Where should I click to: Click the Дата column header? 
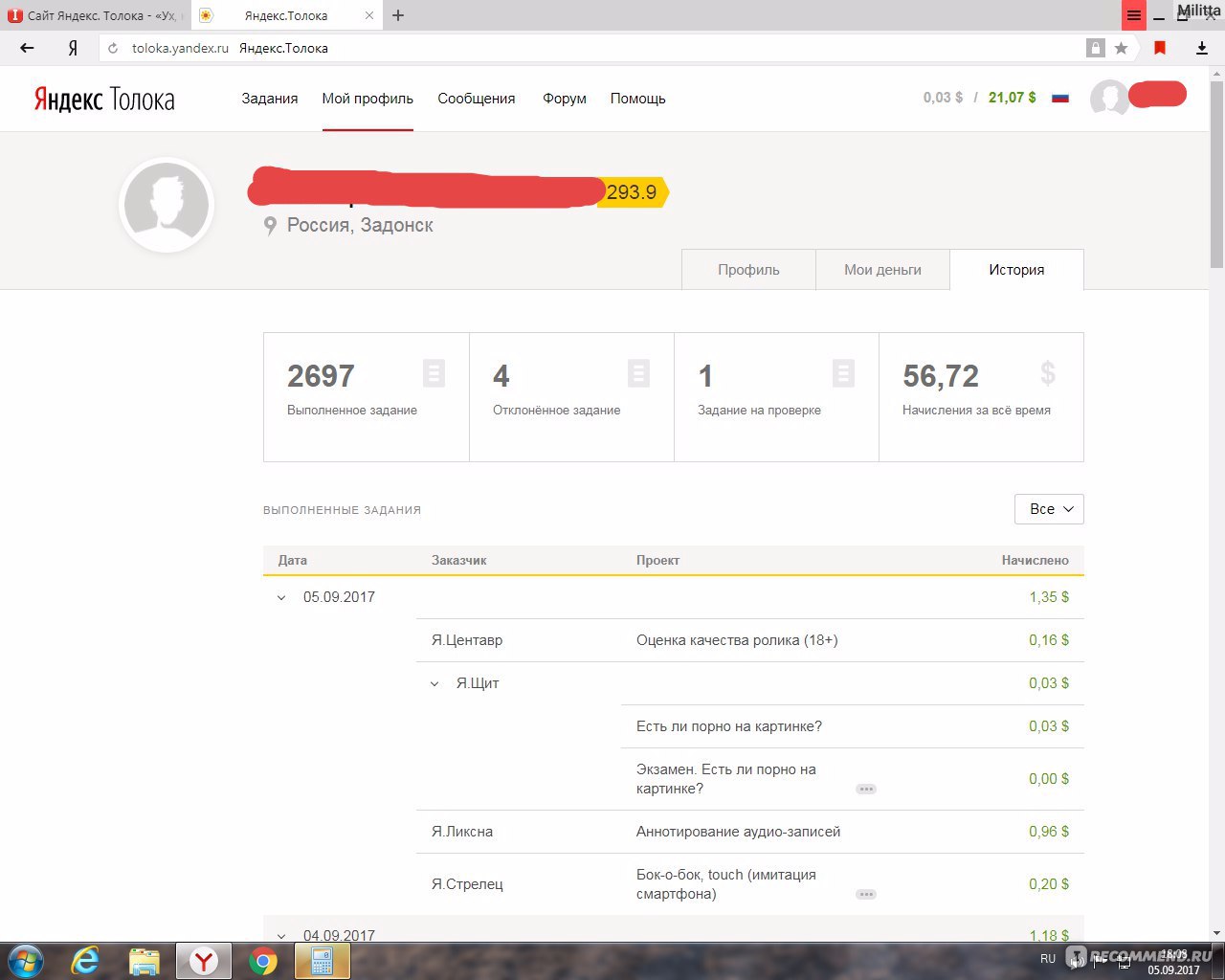[x=293, y=561]
